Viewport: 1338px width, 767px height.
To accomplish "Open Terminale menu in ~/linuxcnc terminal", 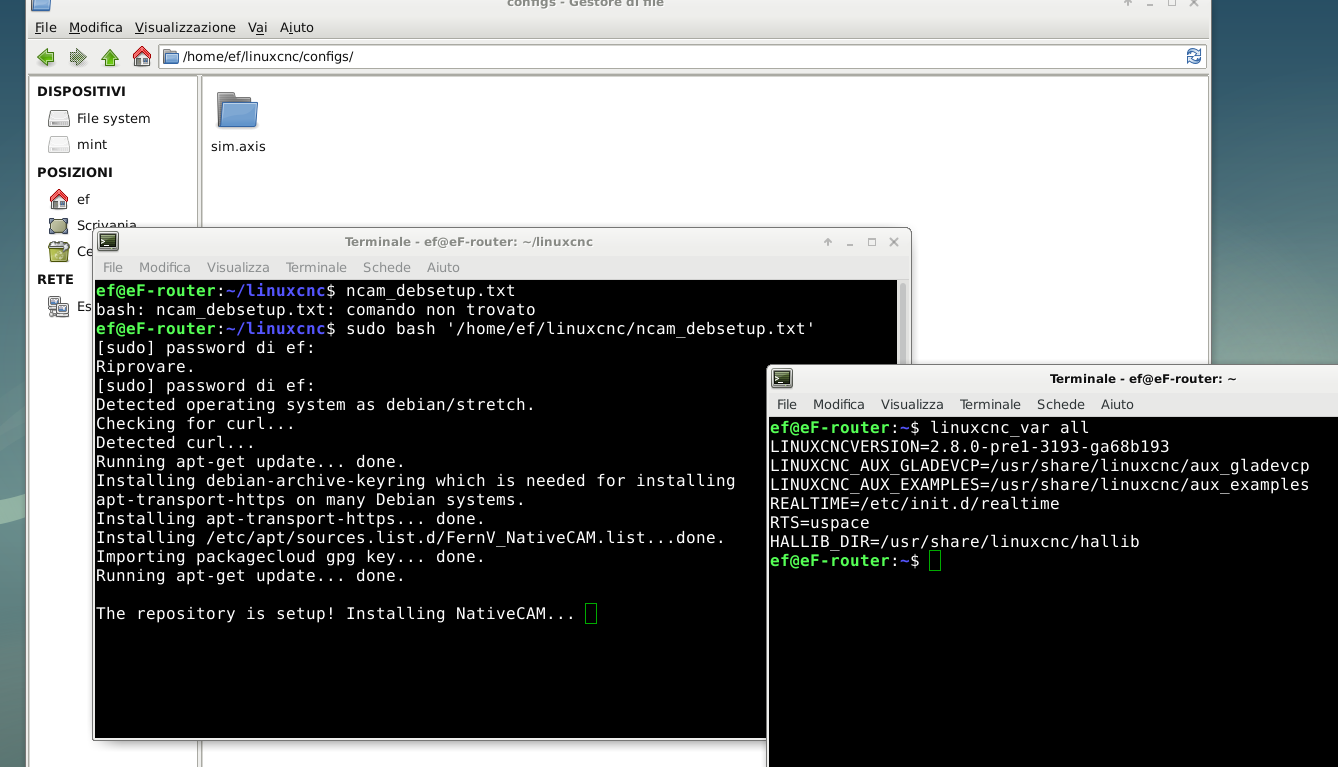I will point(316,267).
